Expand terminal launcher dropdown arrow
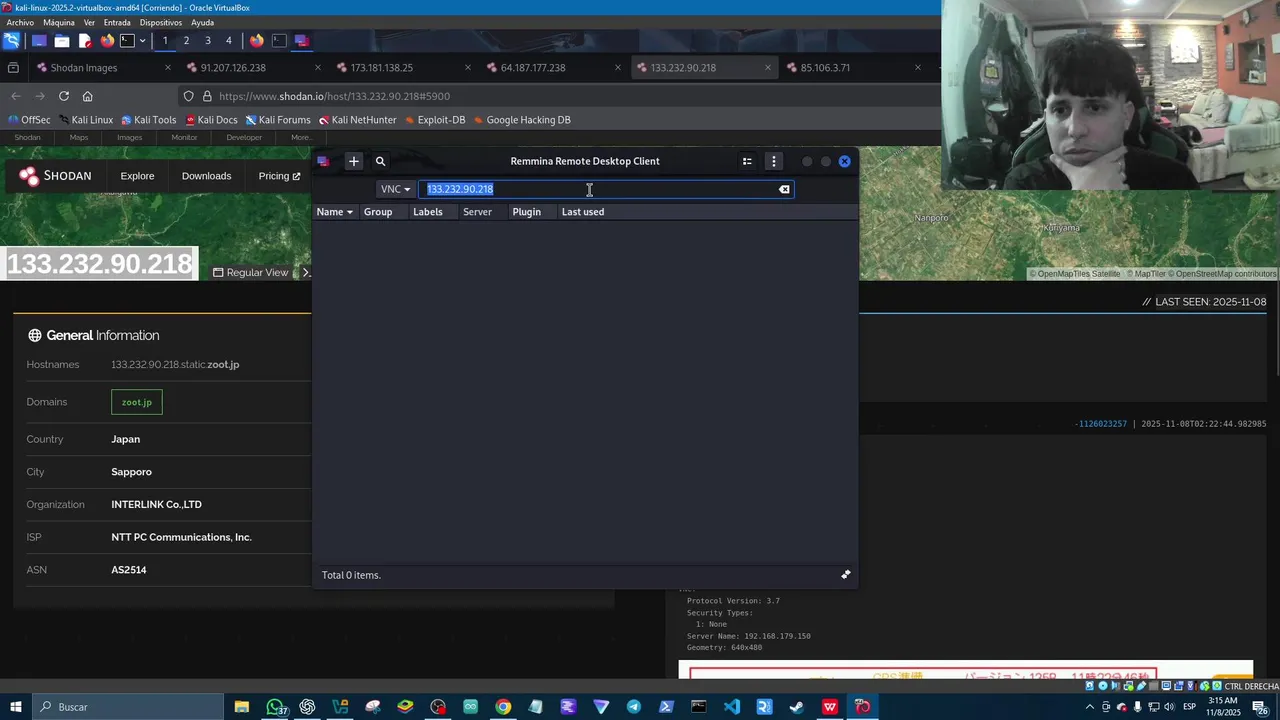Image resolution: width=1280 pixels, height=720 pixels. pyautogui.click(x=143, y=41)
